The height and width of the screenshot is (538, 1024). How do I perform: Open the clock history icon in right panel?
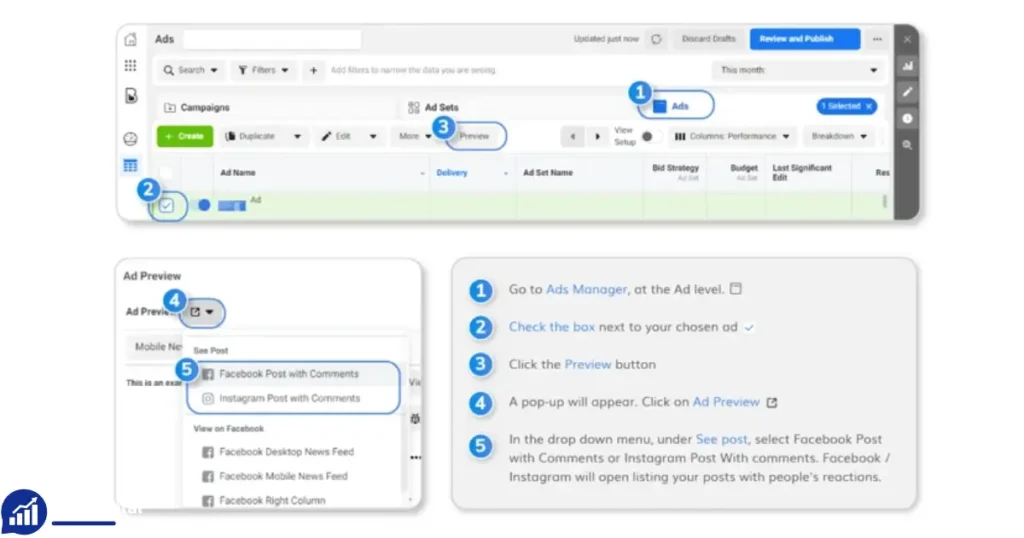(x=907, y=118)
